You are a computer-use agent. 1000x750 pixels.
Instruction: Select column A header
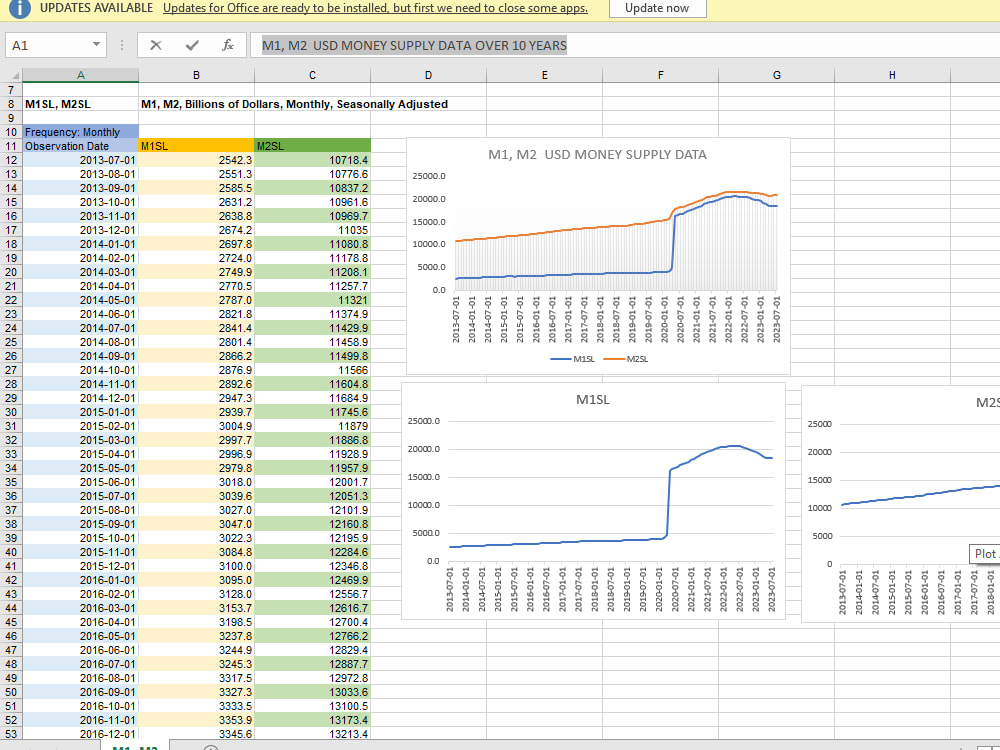(x=80, y=75)
